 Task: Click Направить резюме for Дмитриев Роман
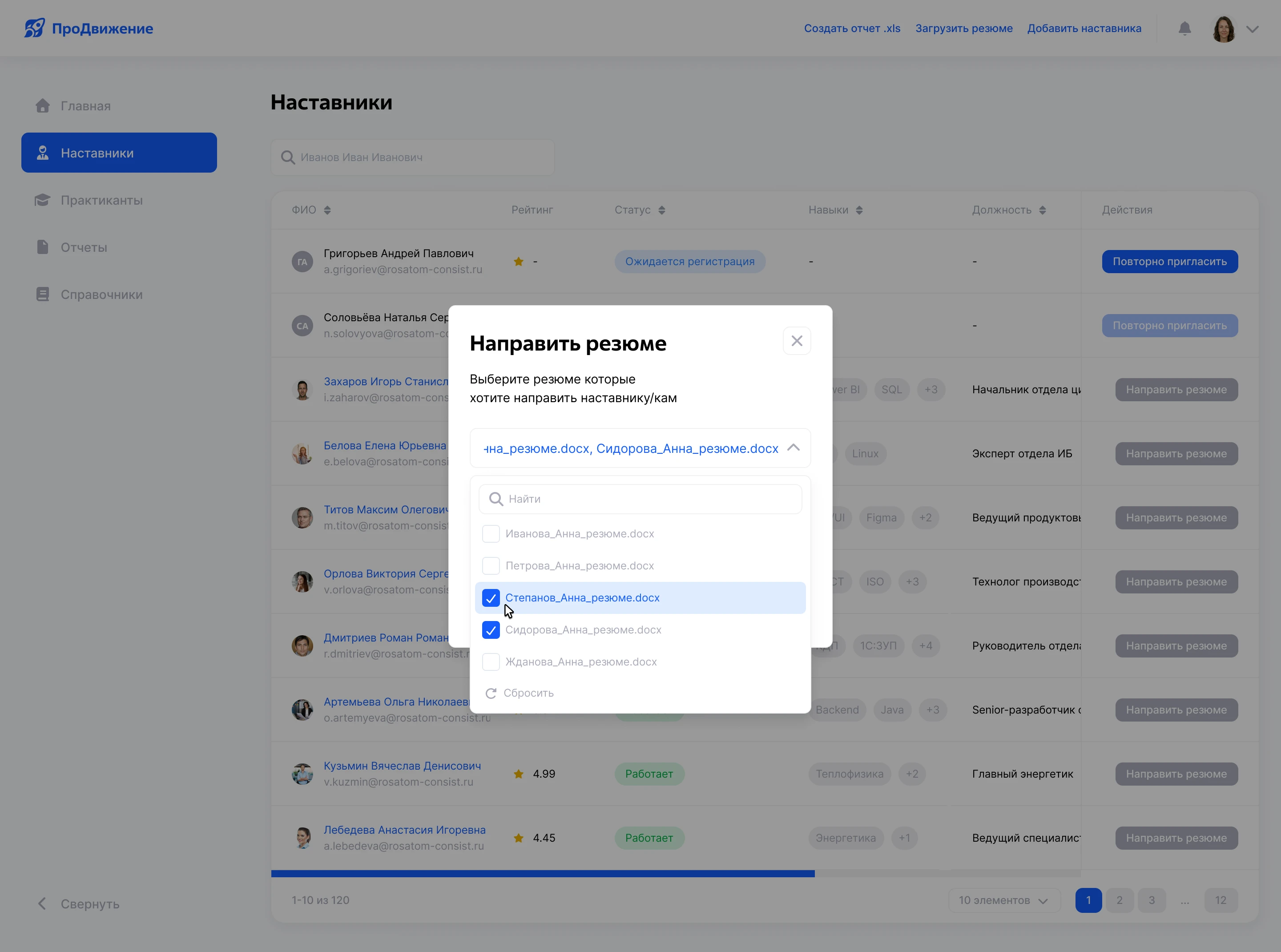point(1176,646)
